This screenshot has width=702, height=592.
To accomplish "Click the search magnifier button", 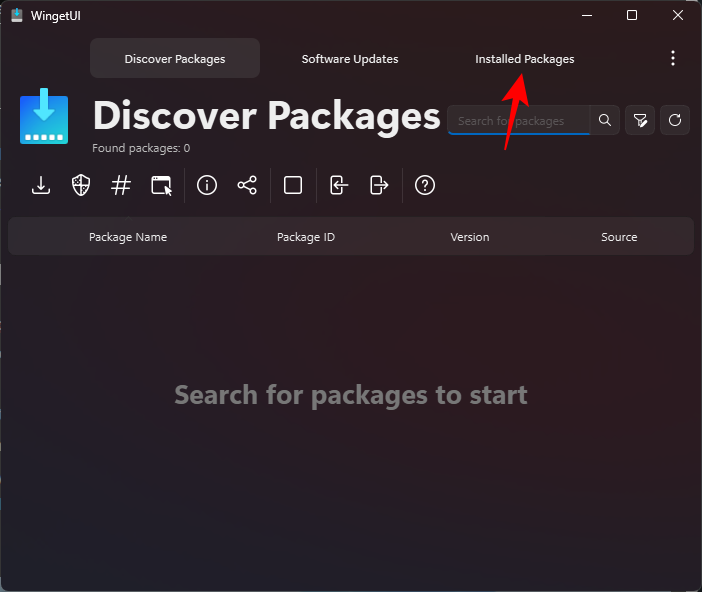I will point(605,120).
